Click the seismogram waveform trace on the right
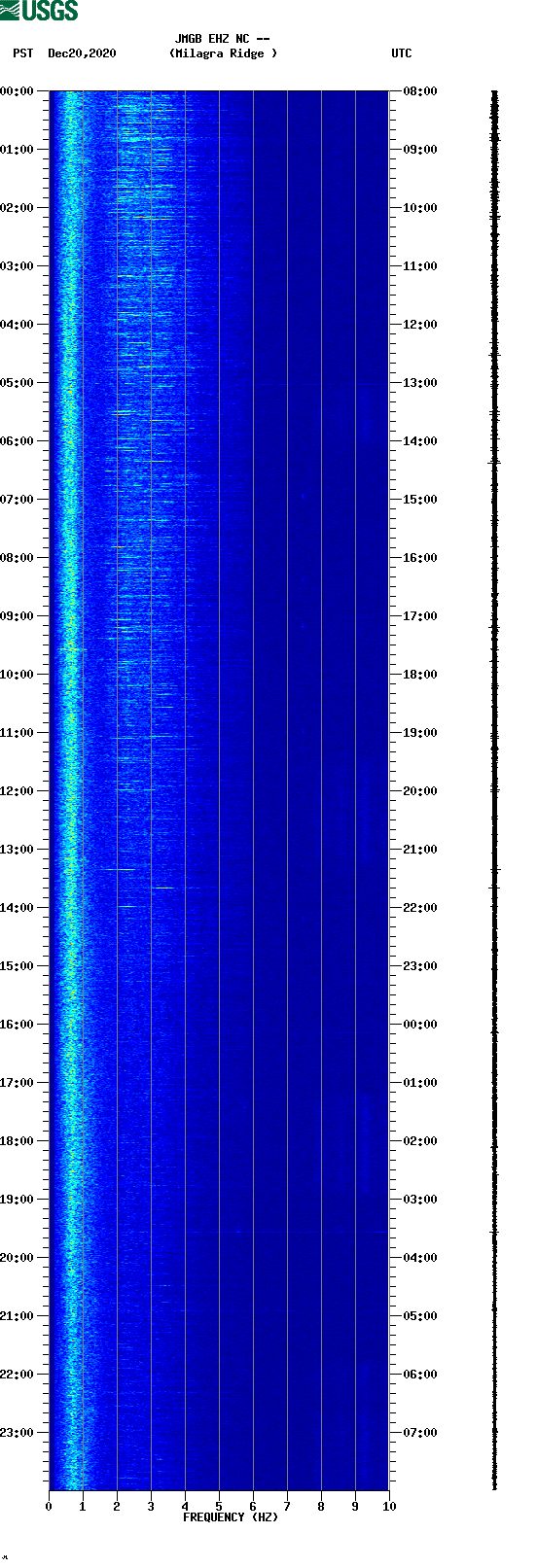Viewport: 537px width, 1568px height. tap(494, 790)
